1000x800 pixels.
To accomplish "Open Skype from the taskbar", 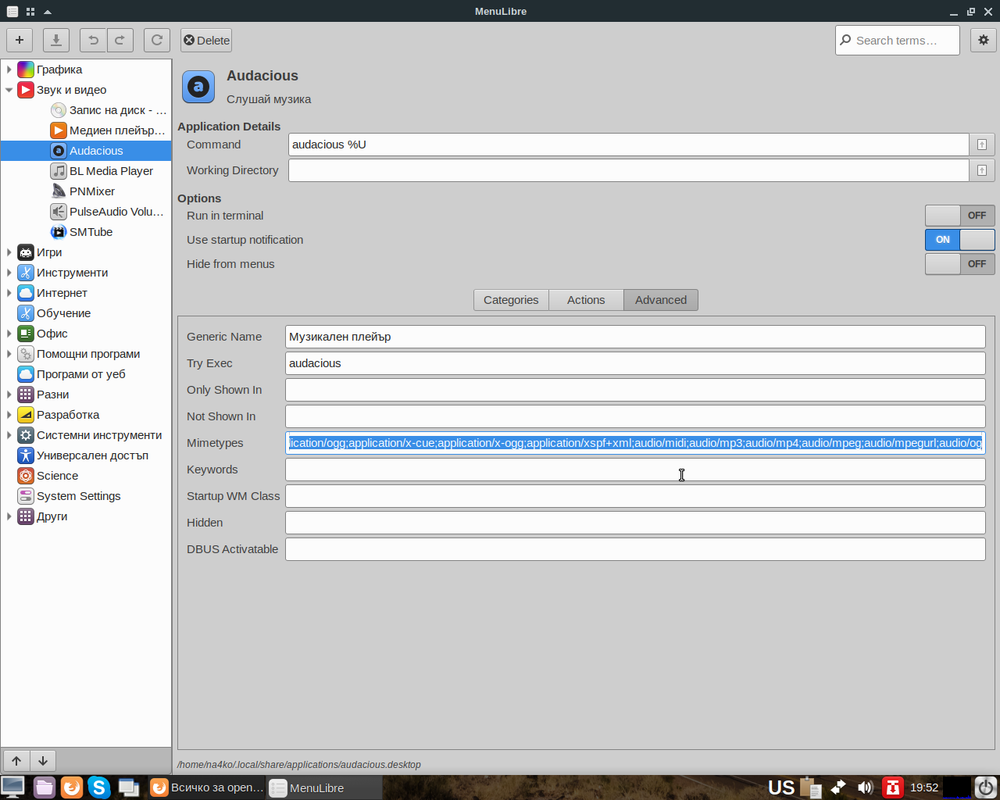I will click(x=99, y=787).
